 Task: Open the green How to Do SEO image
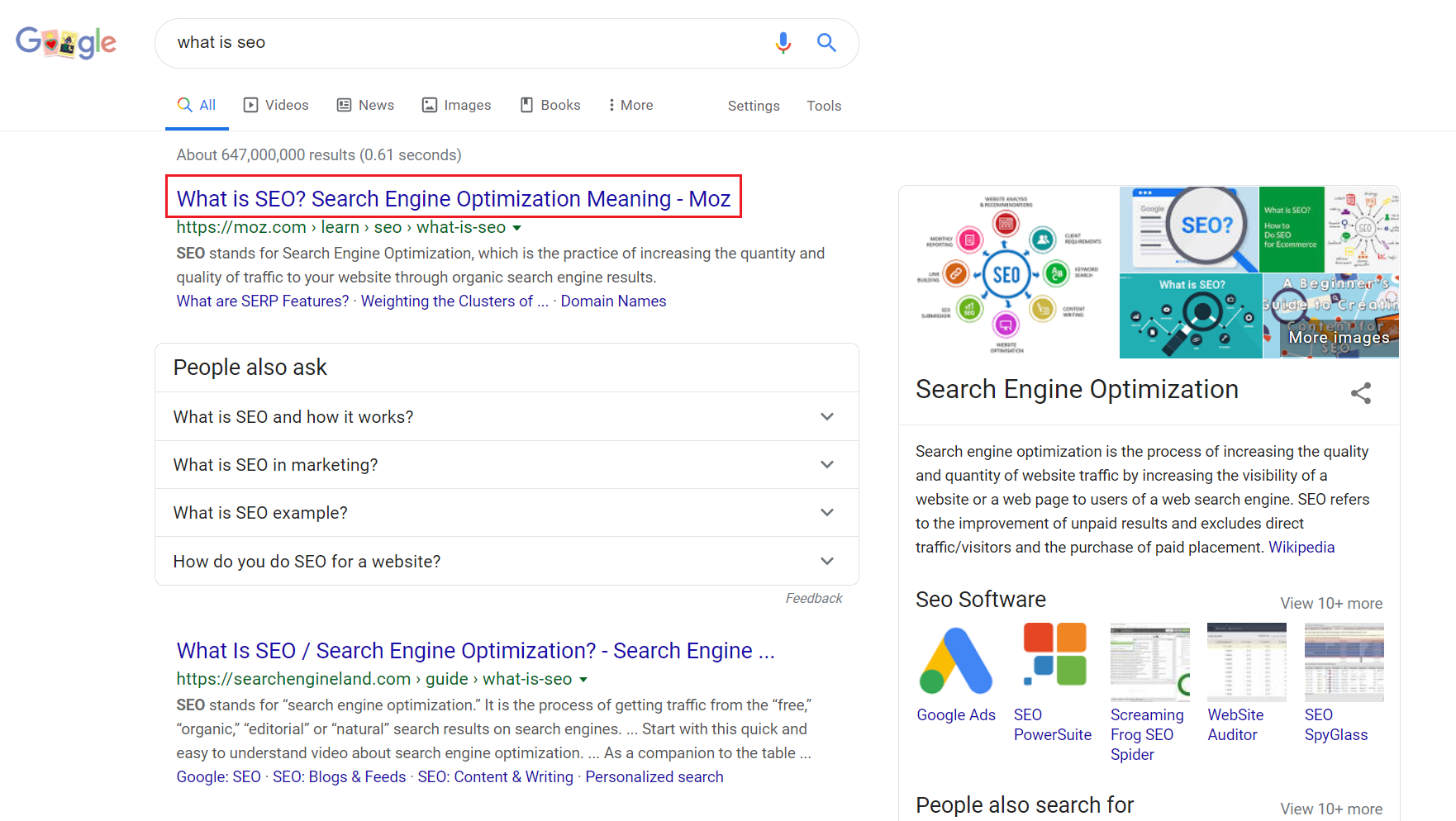click(x=1292, y=230)
